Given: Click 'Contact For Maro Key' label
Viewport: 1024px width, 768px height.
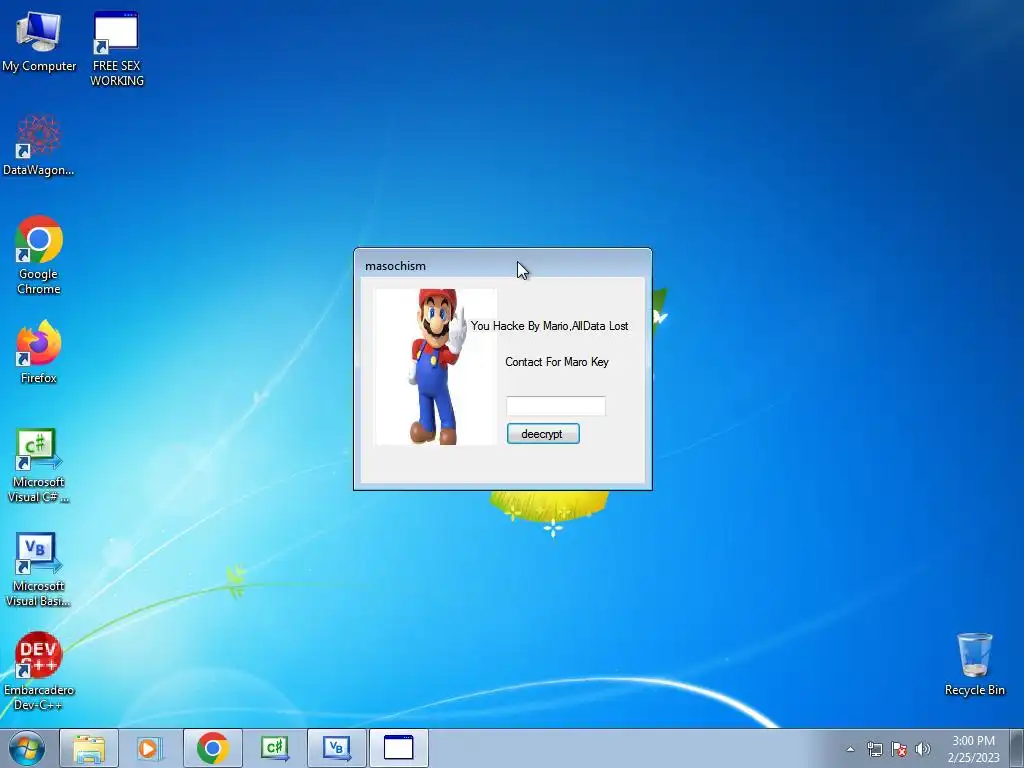Looking at the screenshot, I should 556,362.
